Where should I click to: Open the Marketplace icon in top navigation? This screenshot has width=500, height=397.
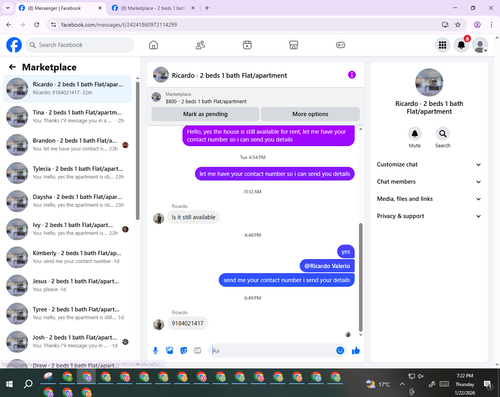click(294, 45)
